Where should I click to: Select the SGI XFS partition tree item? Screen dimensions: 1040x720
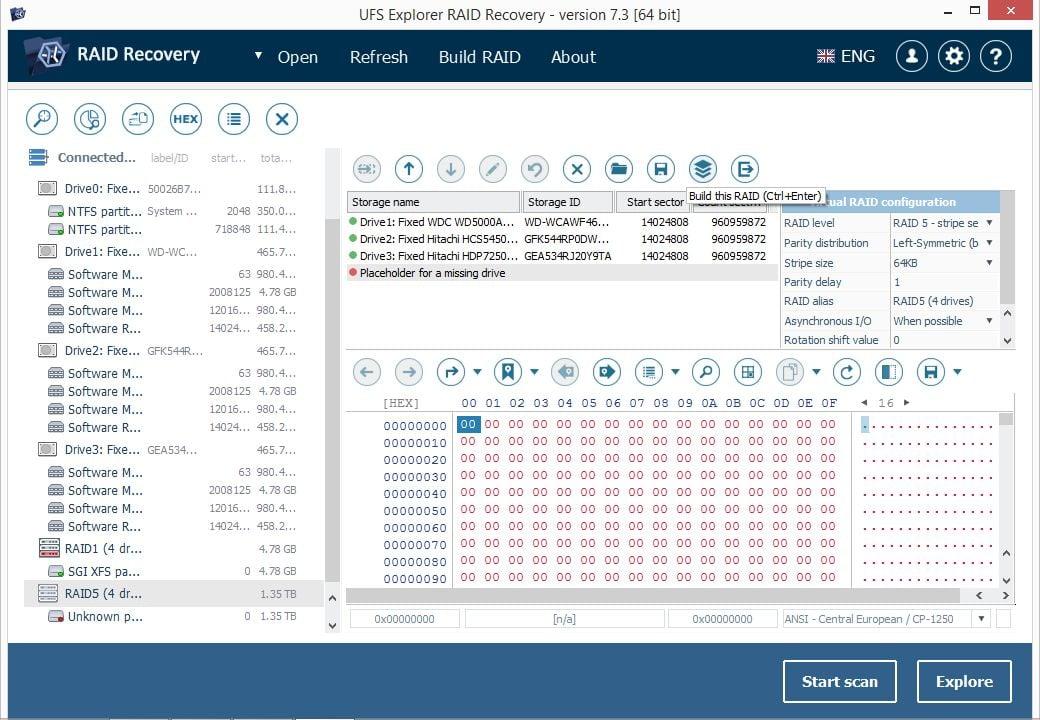pyautogui.click(x=173, y=571)
